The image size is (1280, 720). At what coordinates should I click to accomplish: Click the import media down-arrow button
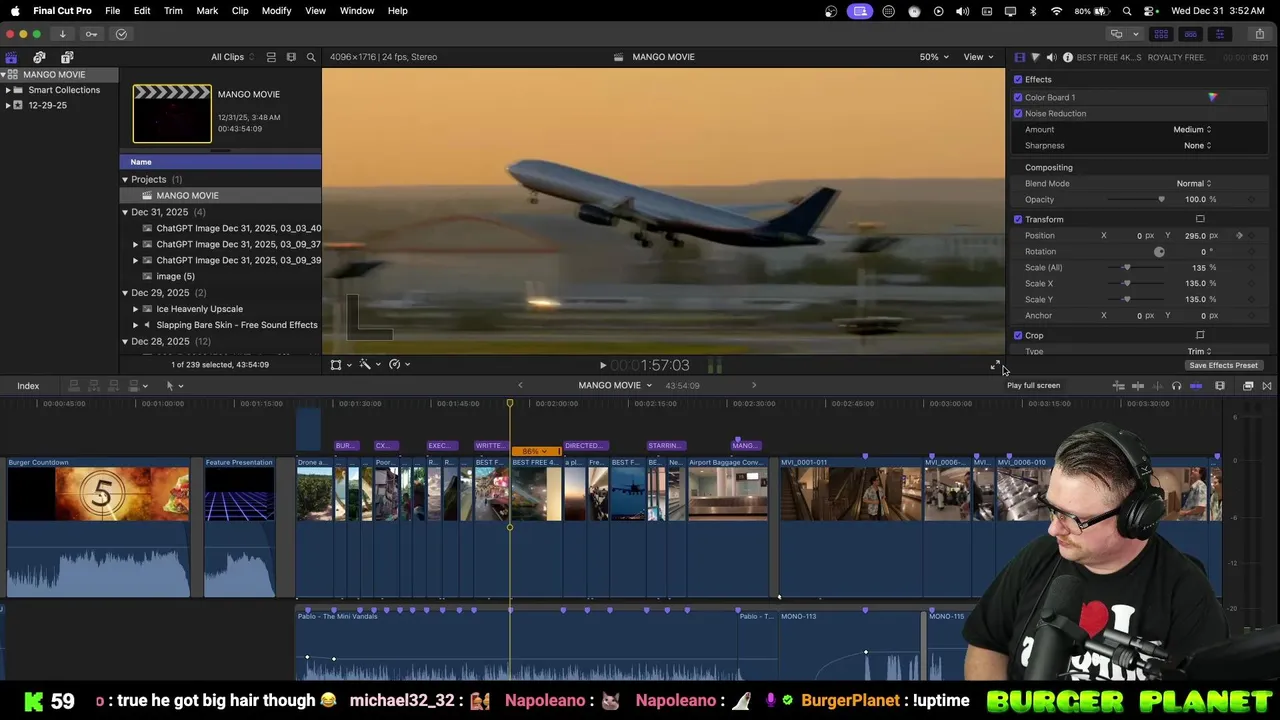point(62,34)
